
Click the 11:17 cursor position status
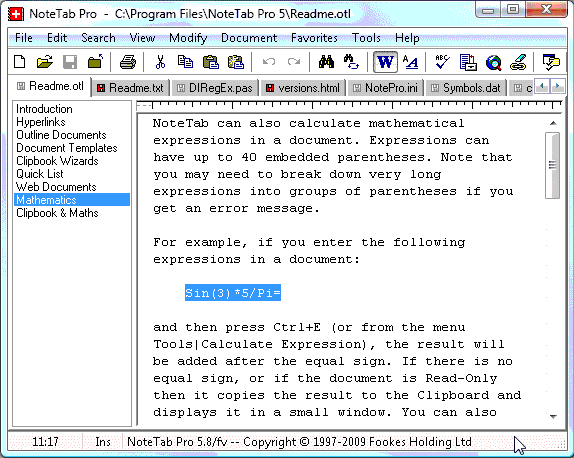(45, 442)
